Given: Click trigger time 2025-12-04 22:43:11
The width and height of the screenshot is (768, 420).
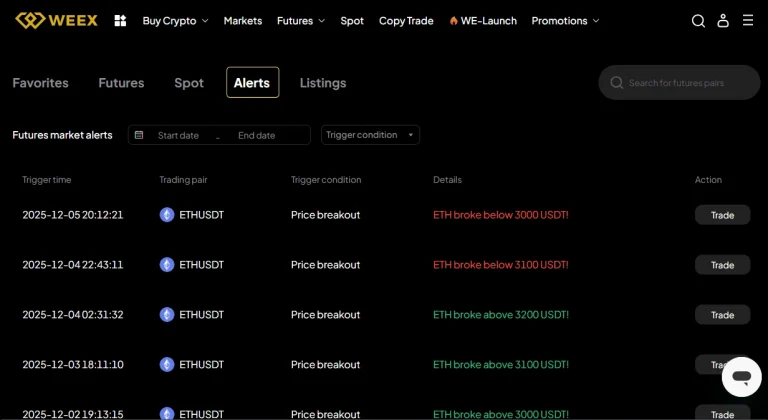Looking at the screenshot, I should tap(72, 265).
